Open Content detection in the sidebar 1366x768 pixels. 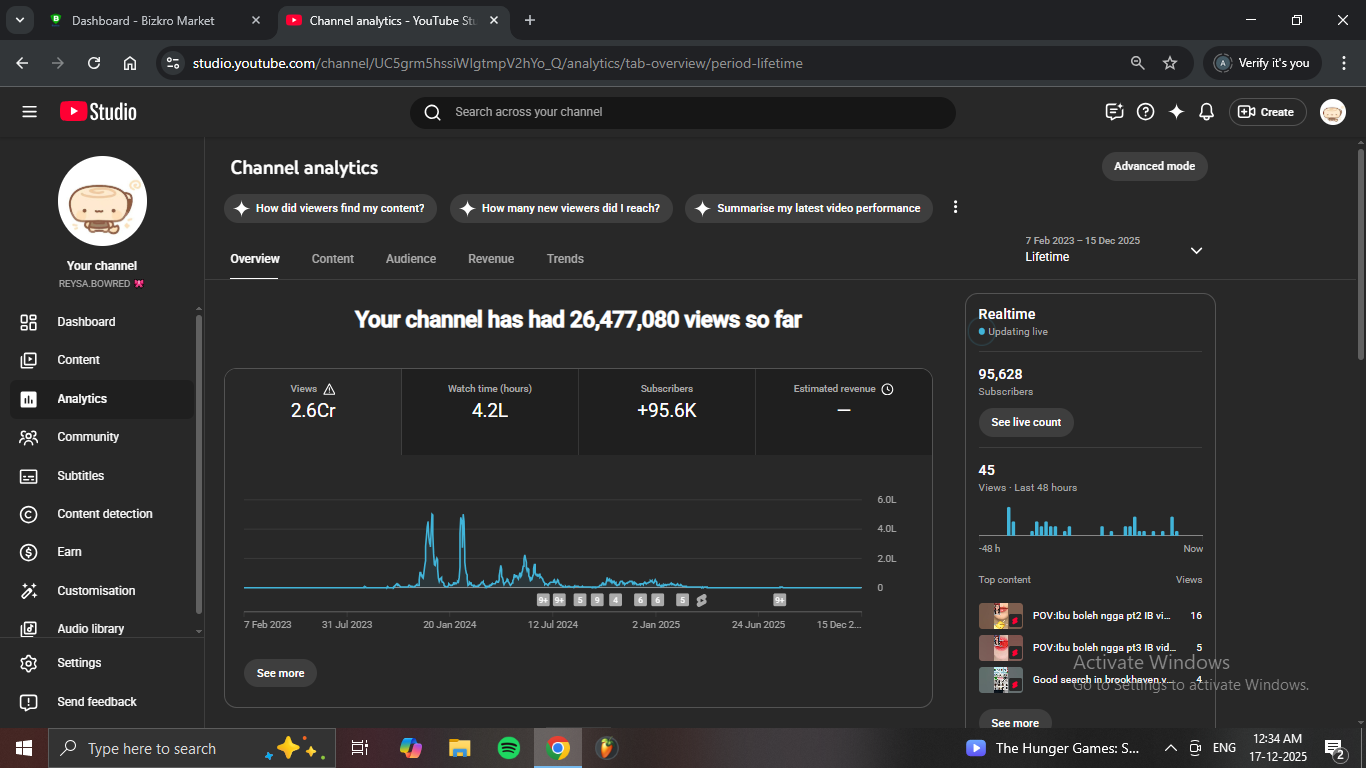pos(104,514)
